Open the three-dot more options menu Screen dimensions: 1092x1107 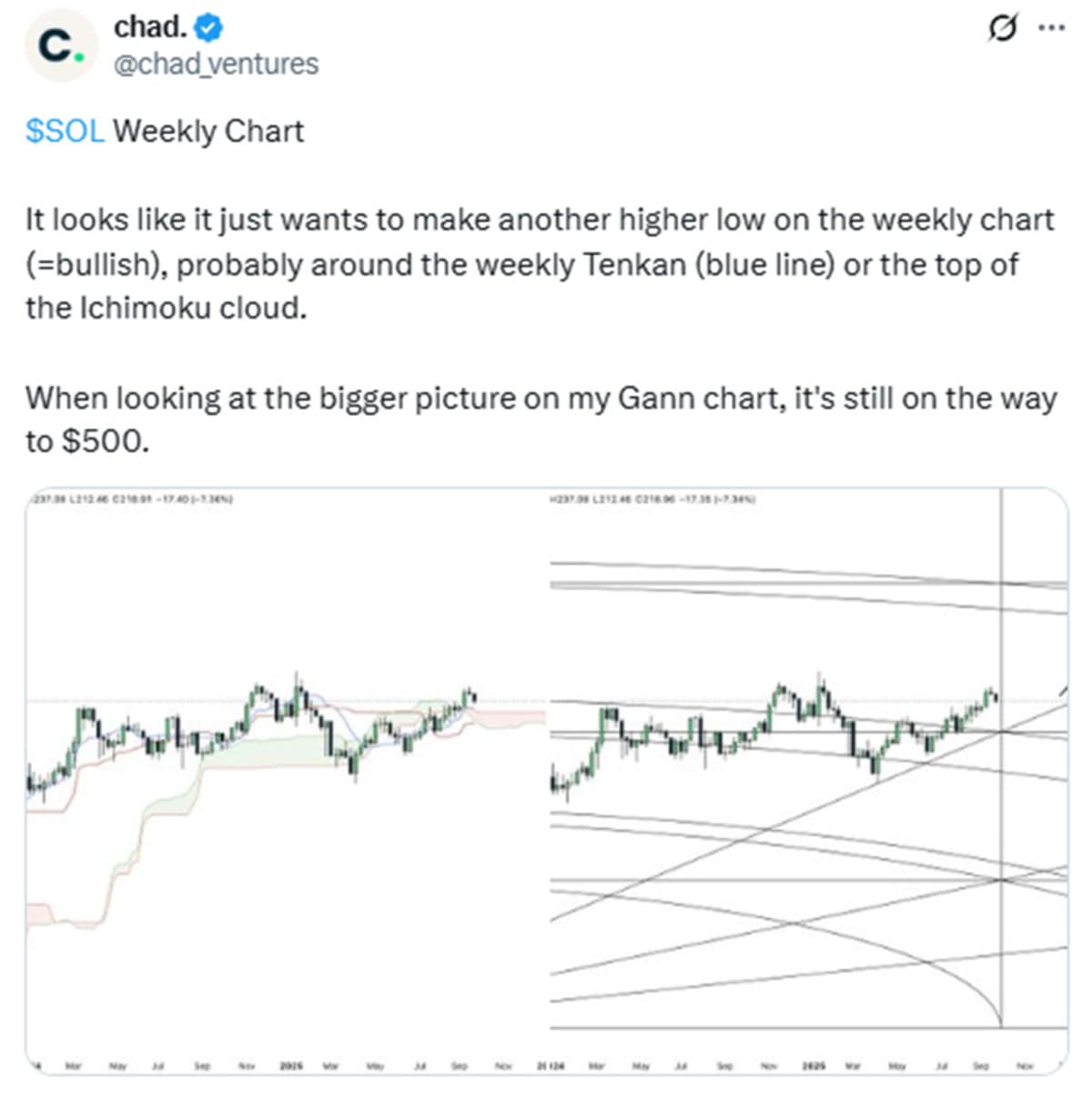point(1052,28)
